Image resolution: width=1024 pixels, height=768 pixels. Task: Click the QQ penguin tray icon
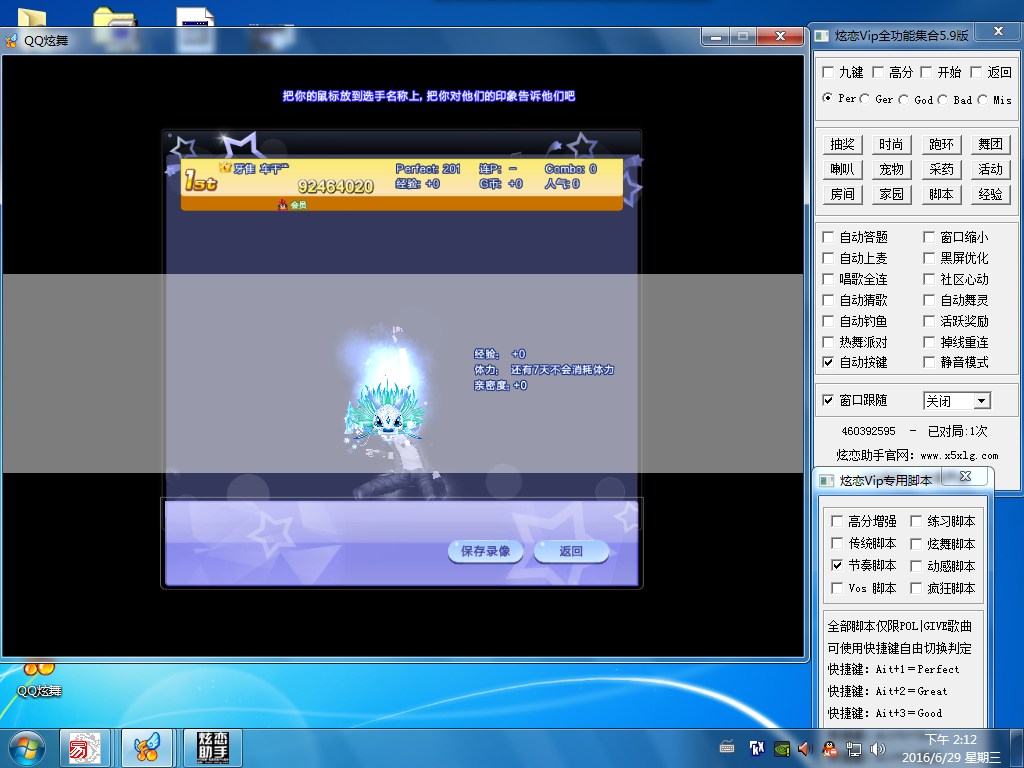[x=829, y=748]
